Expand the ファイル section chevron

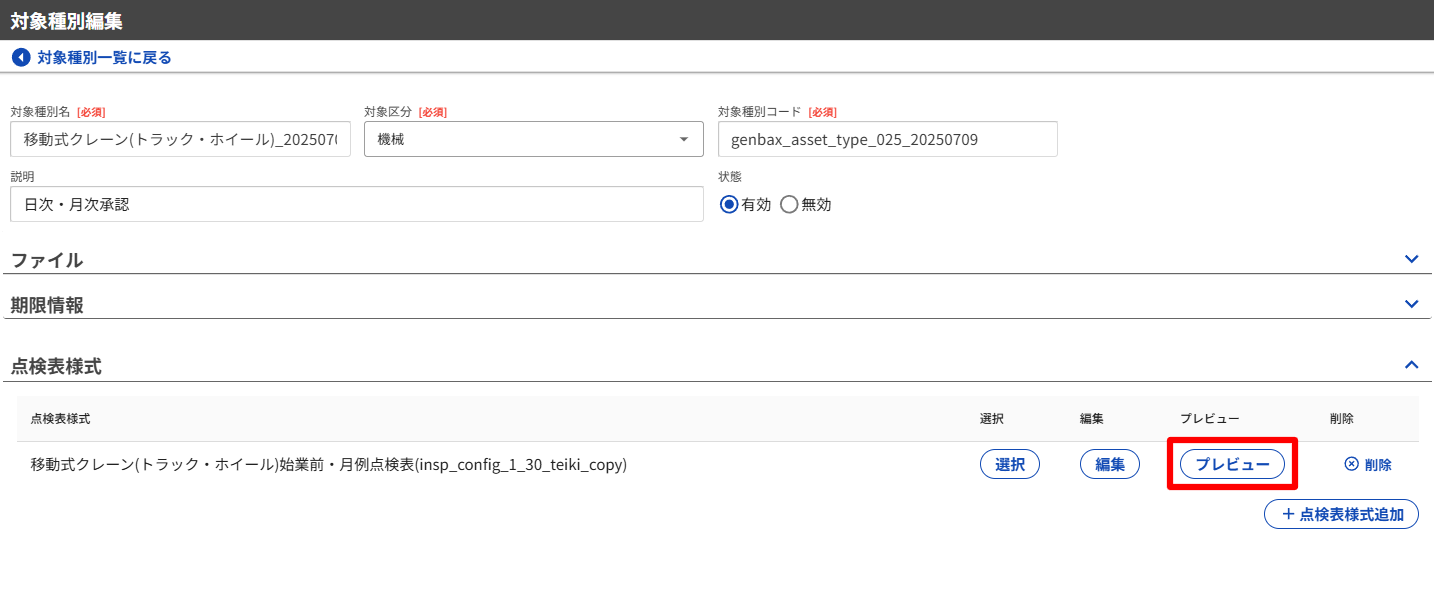tap(1411, 259)
